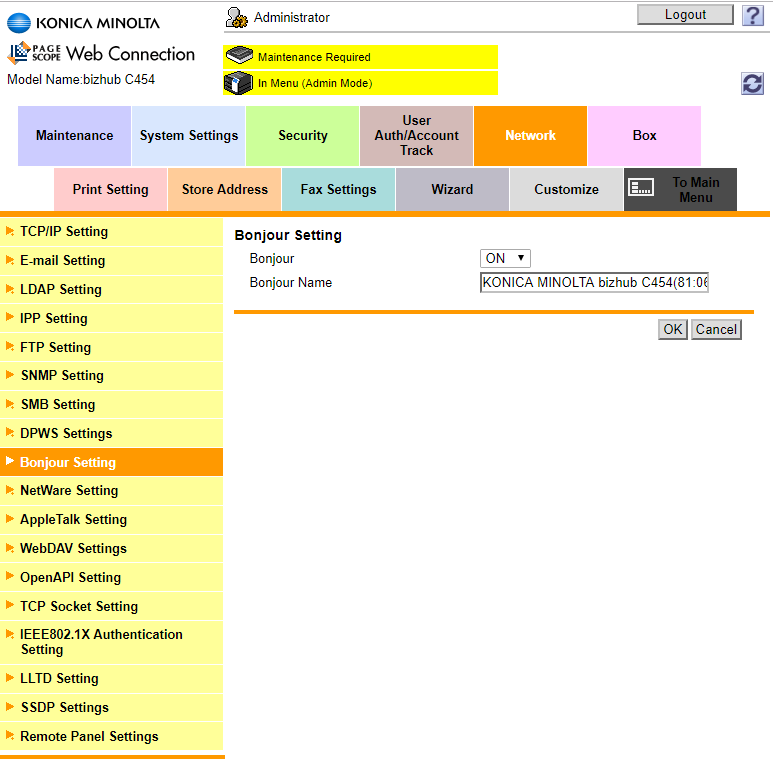Switch to the Security tab
773x761 pixels.
(x=303, y=136)
